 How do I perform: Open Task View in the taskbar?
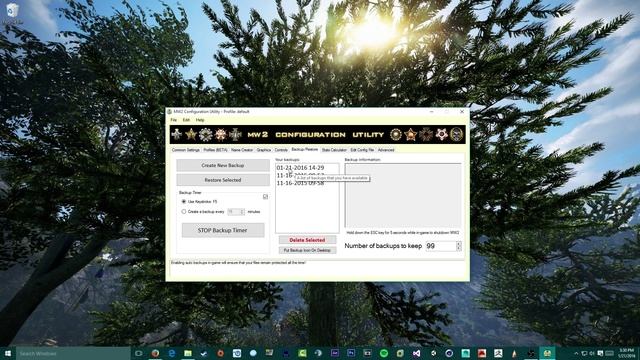[138, 353]
